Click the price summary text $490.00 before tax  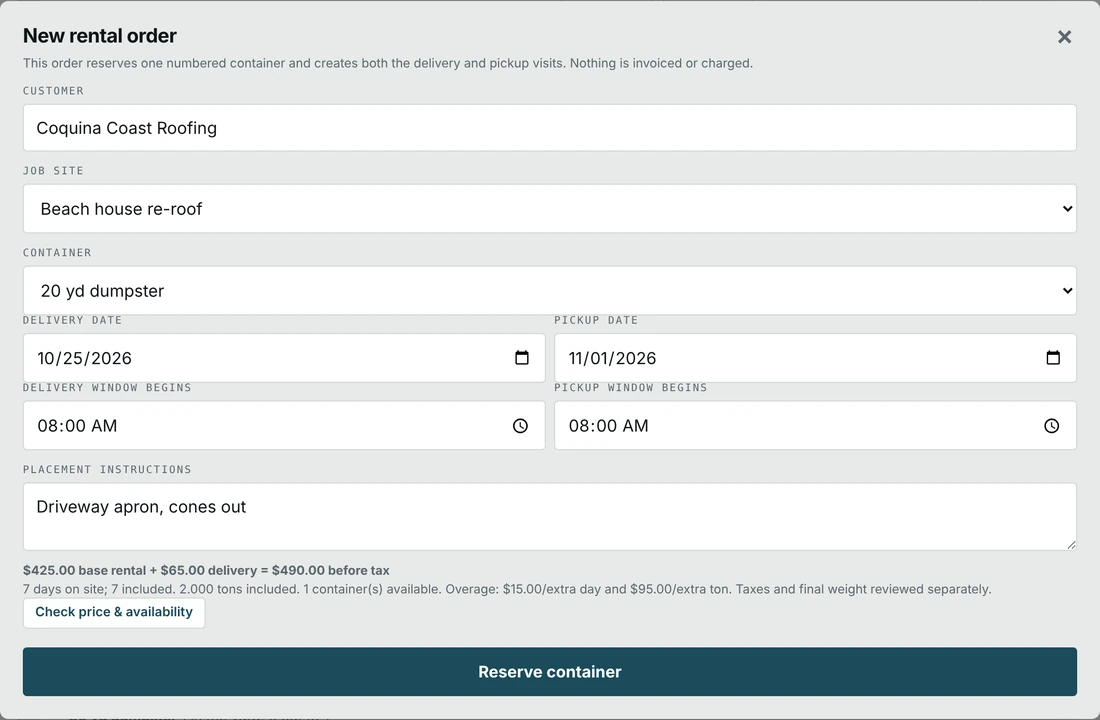[x=330, y=571]
